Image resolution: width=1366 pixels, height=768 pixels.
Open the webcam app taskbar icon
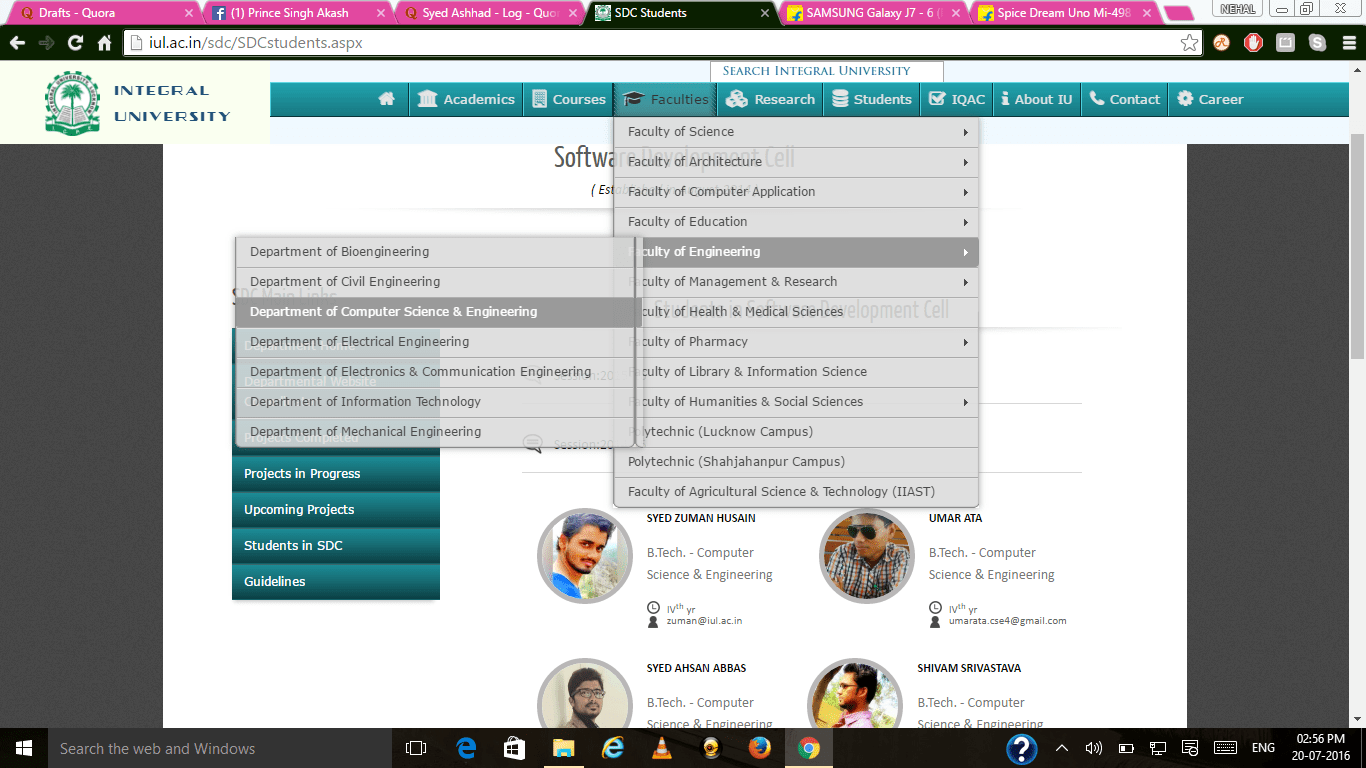click(x=711, y=748)
